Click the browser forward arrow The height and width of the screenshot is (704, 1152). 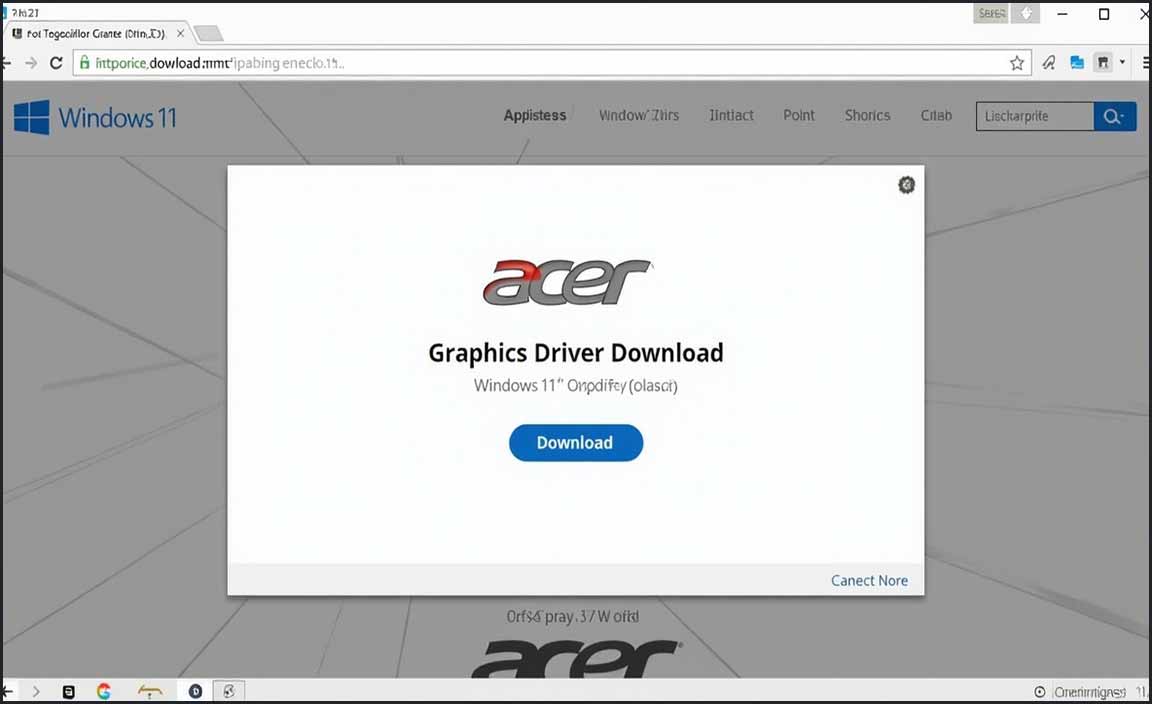[31, 63]
